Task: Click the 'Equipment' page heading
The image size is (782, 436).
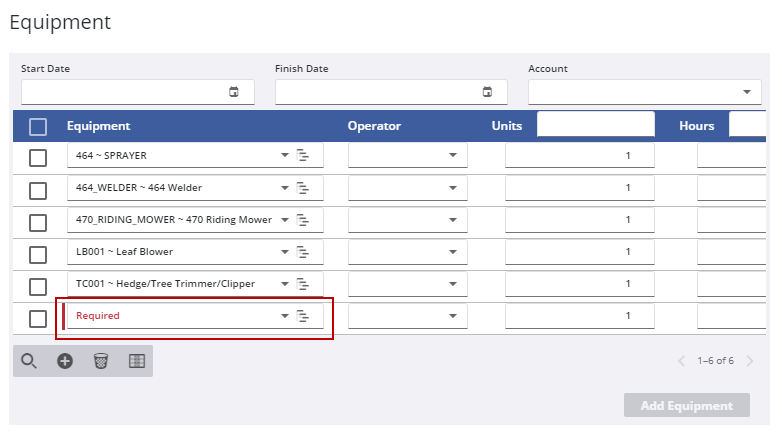Action: pyautogui.click(x=60, y=22)
